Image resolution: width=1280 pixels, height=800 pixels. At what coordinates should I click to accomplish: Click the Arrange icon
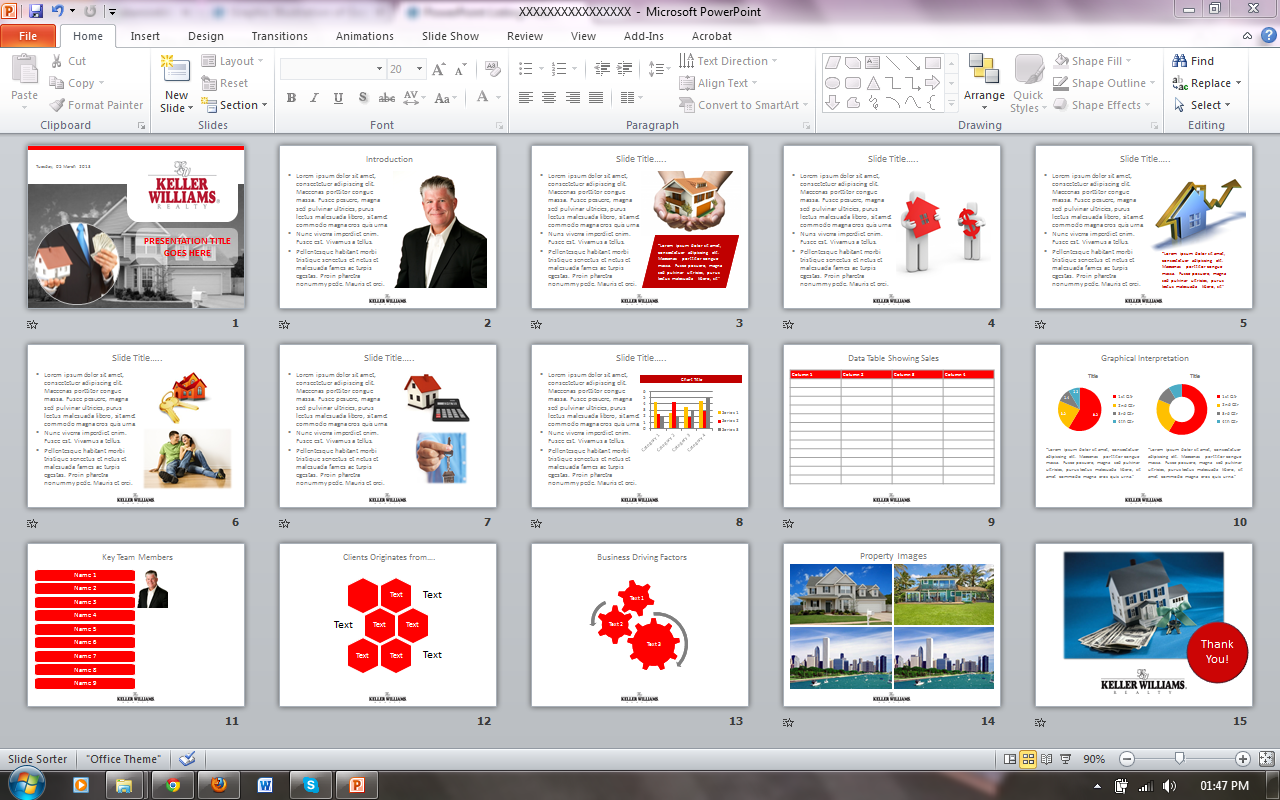pyautogui.click(x=984, y=68)
